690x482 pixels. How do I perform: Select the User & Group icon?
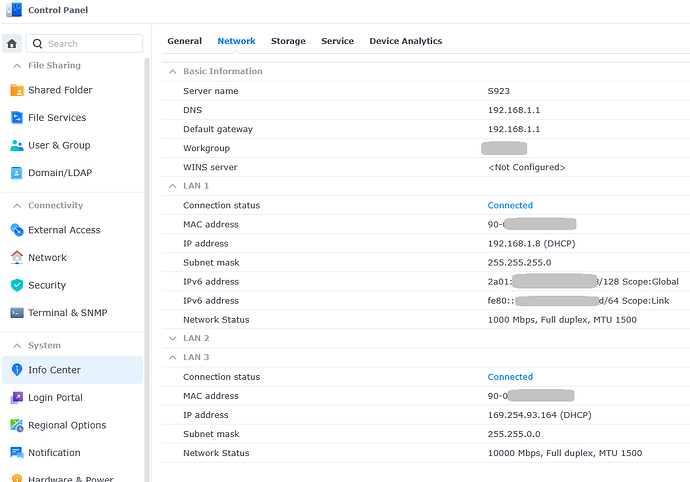pyautogui.click(x=17, y=145)
